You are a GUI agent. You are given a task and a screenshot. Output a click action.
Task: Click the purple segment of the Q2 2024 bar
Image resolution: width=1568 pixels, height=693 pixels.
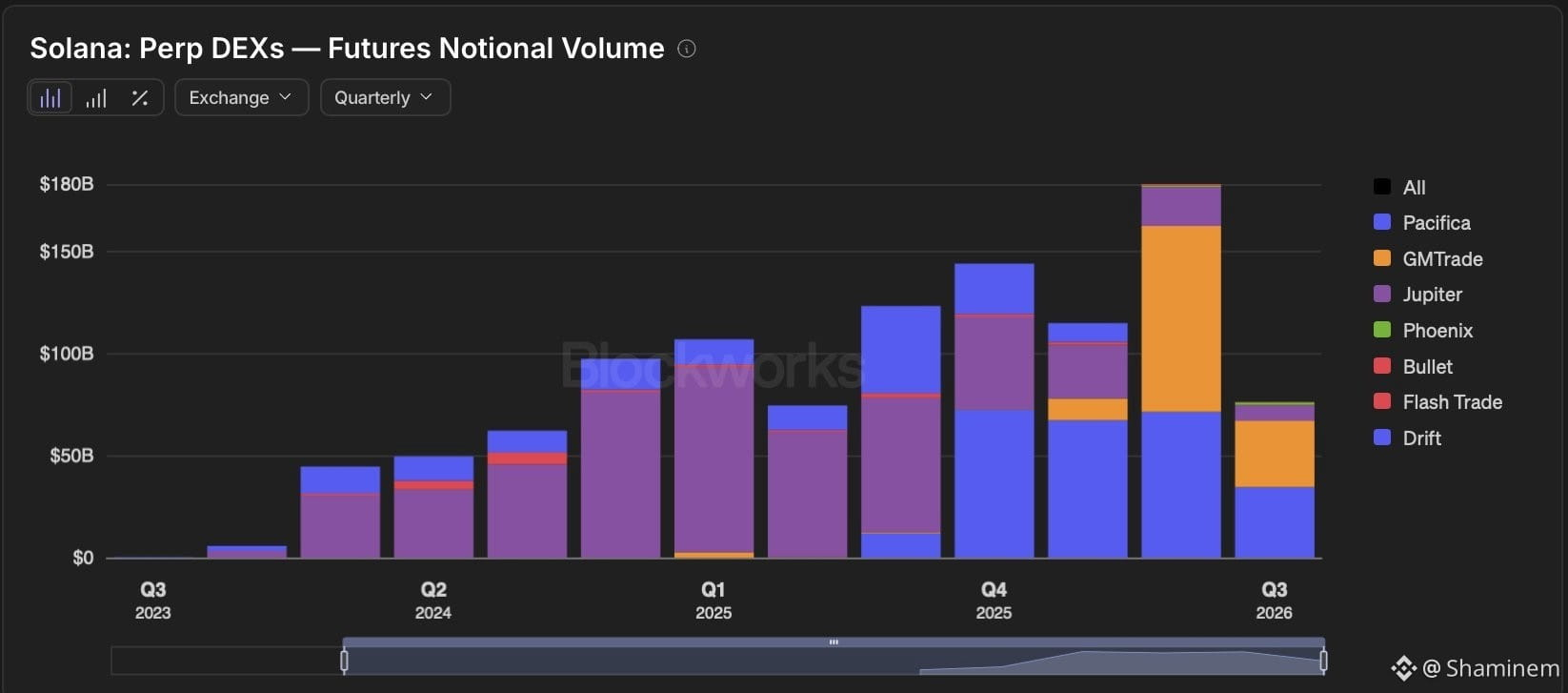tap(433, 523)
